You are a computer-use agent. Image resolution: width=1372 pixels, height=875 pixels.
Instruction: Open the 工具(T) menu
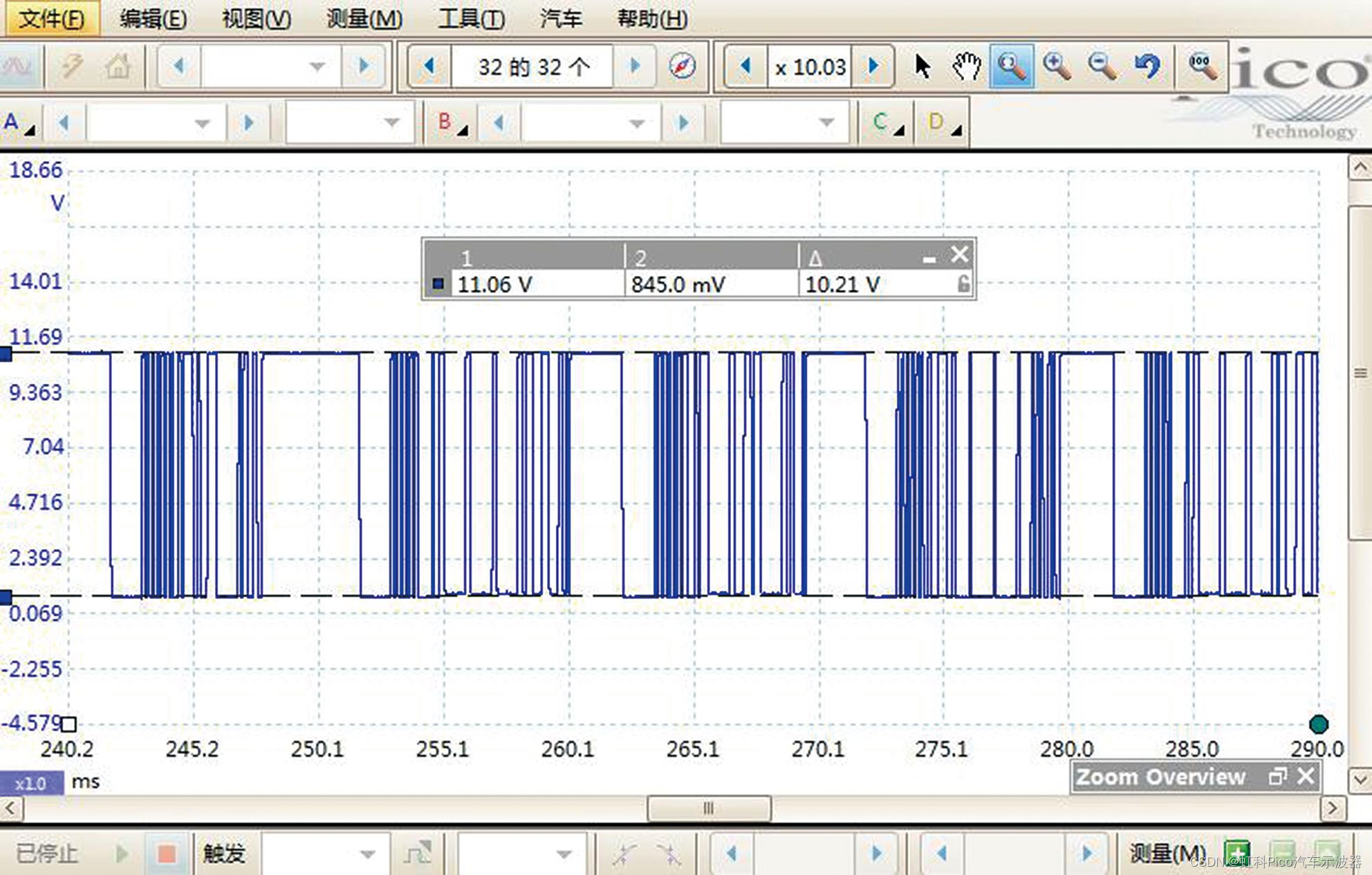(471, 18)
